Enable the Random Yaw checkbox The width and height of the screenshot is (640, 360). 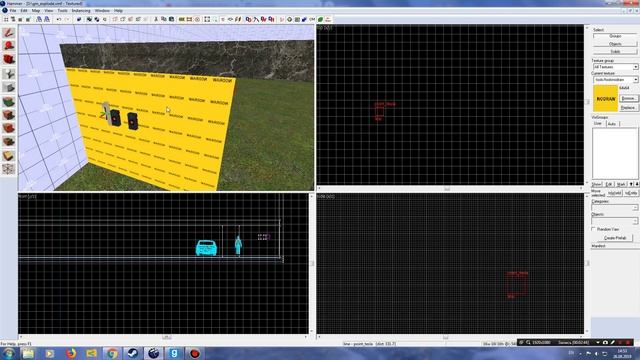click(594, 229)
